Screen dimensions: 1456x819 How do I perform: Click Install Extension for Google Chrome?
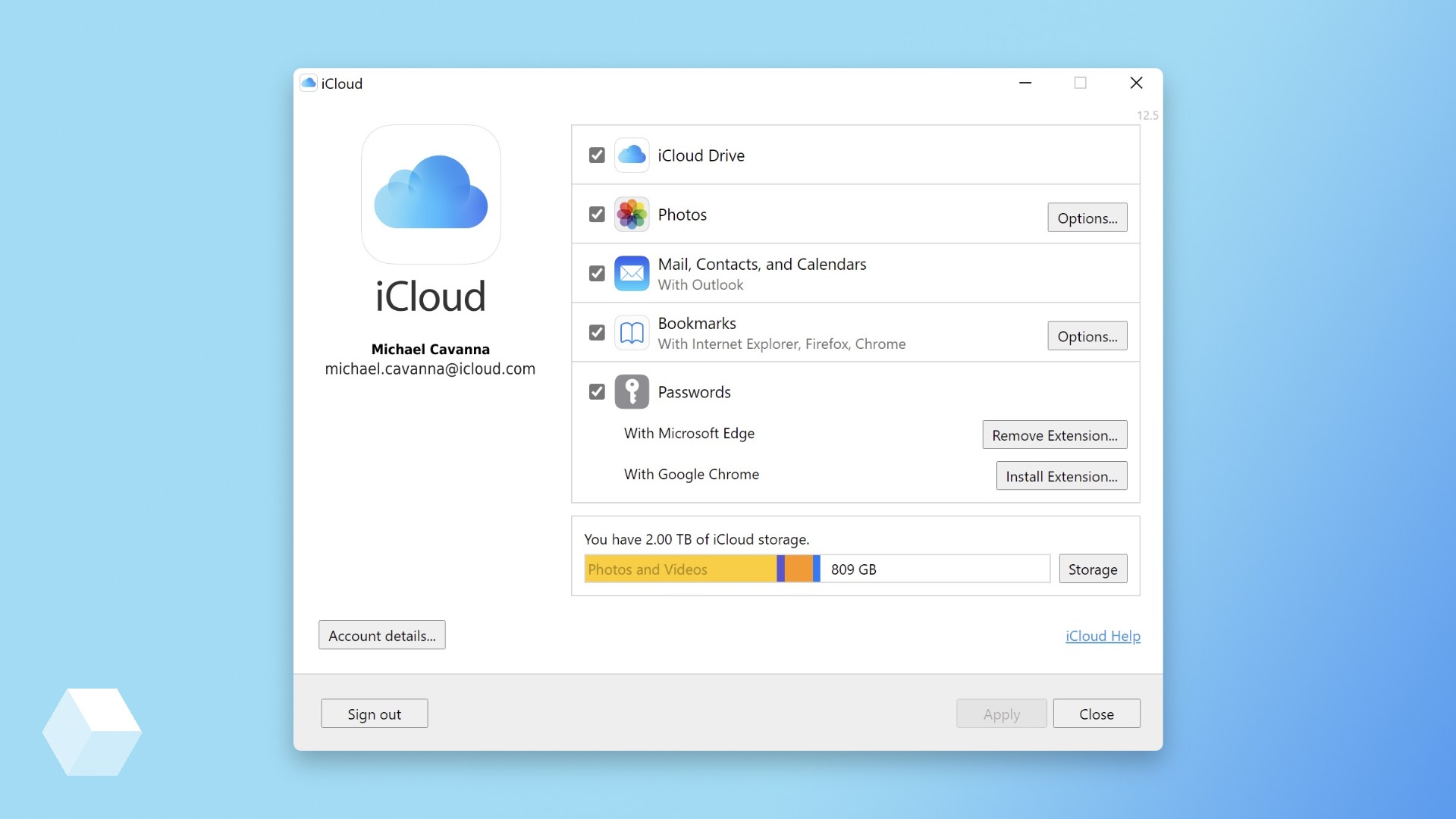(1062, 475)
